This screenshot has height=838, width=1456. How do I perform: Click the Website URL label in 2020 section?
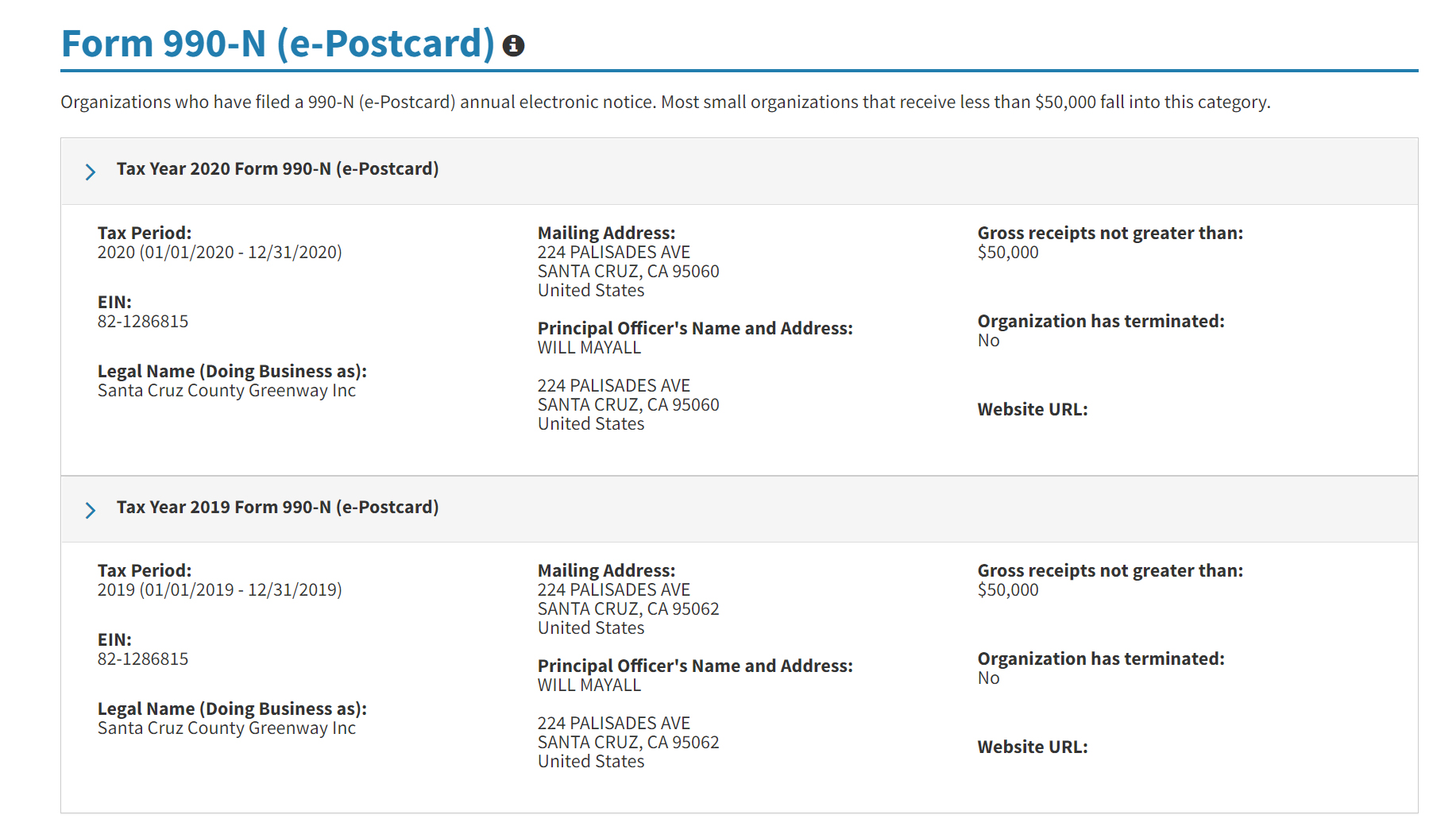(x=1032, y=410)
